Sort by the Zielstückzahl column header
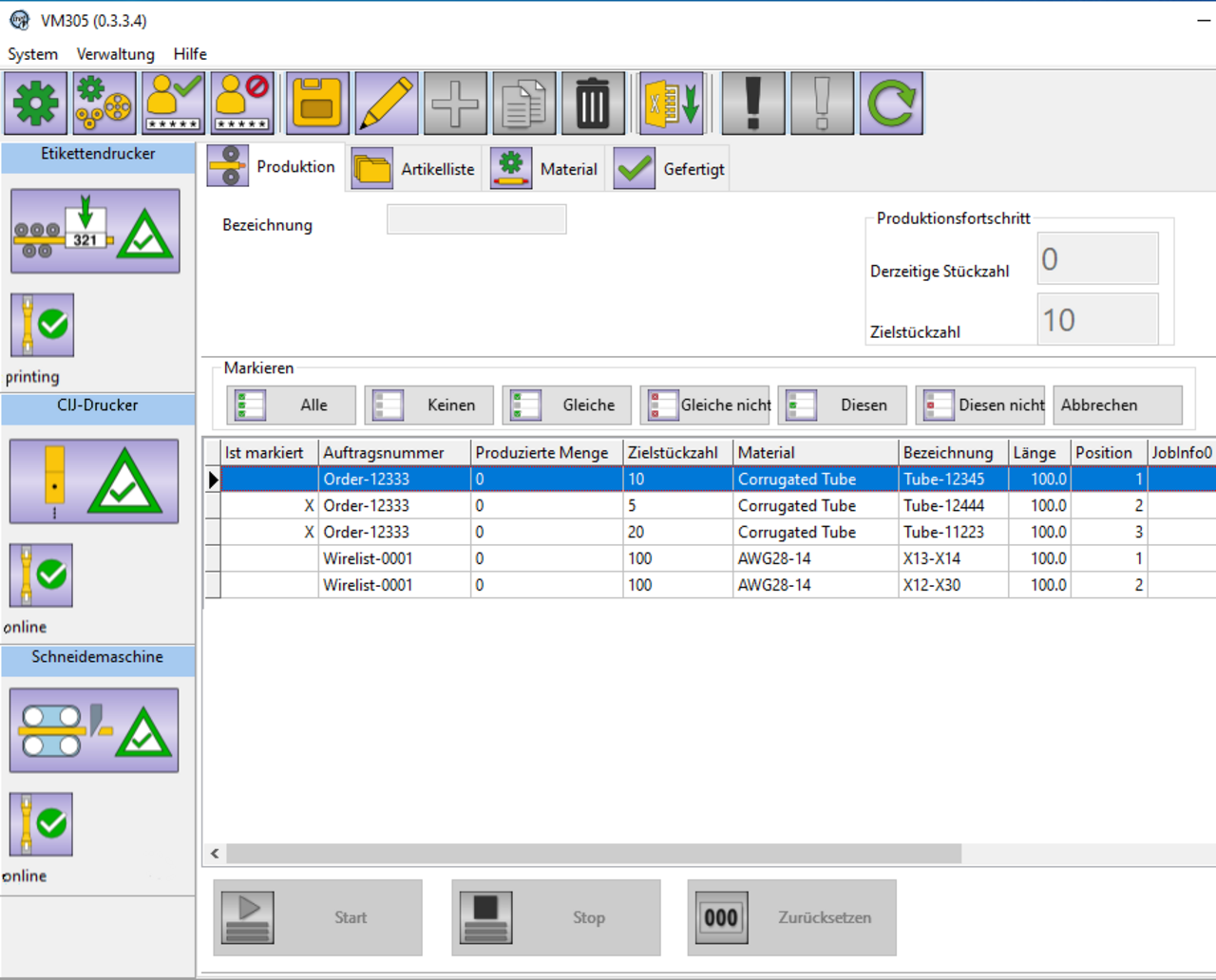The height and width of the screenshot is (980, 1216). pos(678,453)
